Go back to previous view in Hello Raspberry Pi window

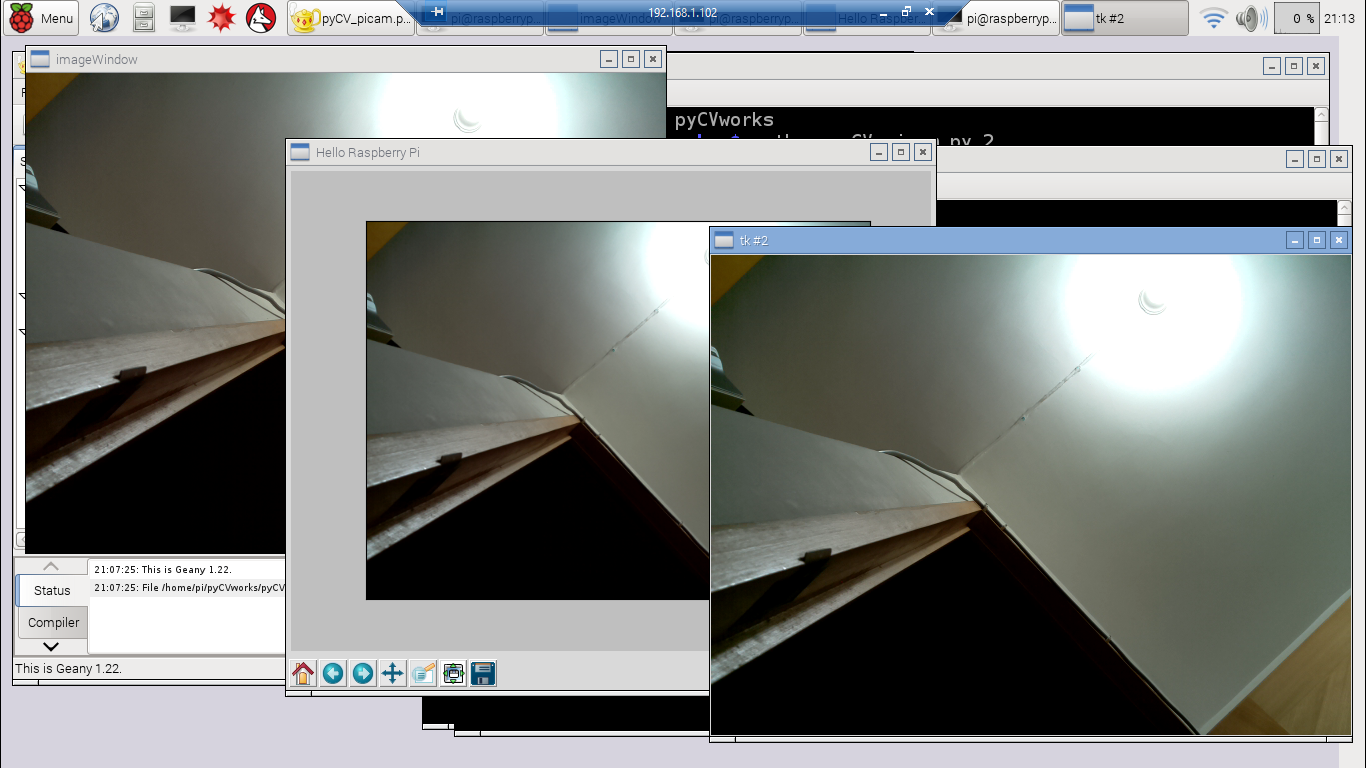tap(333, 674)
